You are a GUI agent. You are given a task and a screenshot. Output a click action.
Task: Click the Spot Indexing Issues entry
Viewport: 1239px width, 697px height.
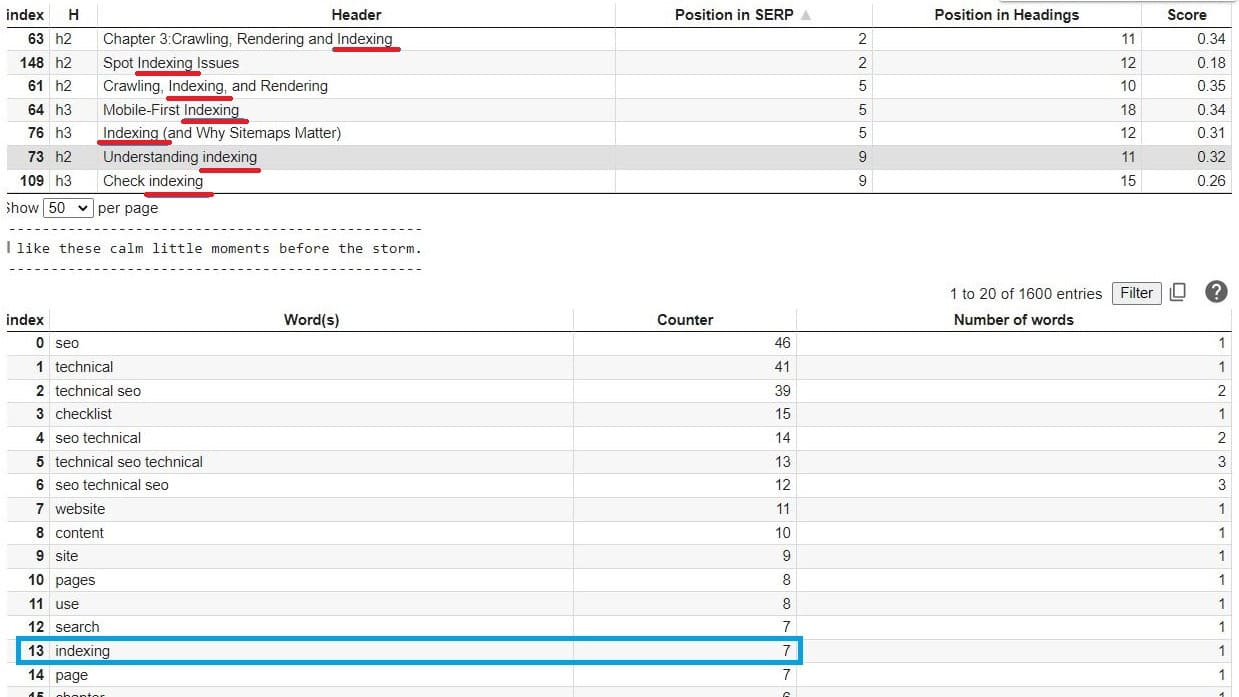[x=170, y=62]
